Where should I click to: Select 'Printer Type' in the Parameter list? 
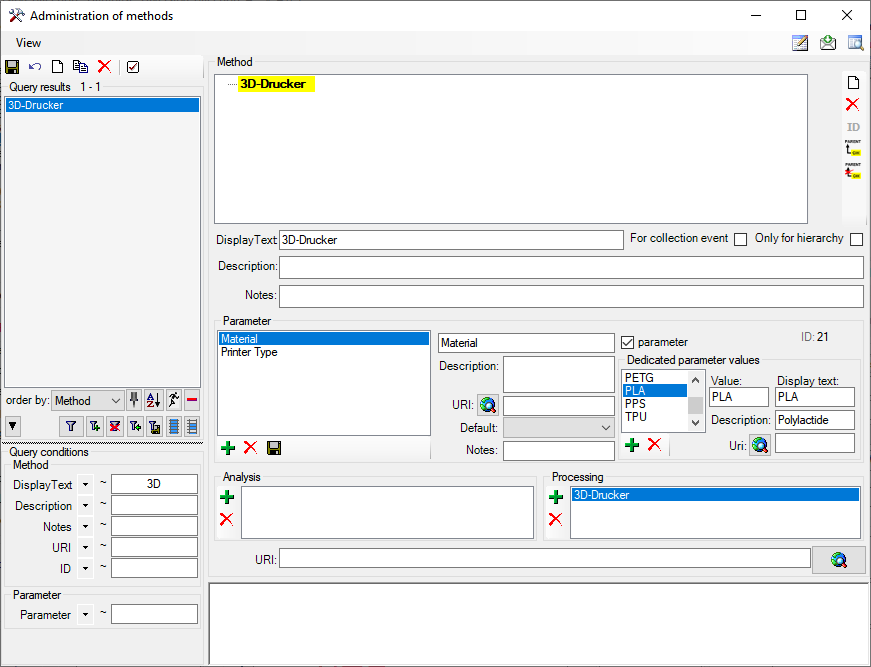point(250,353)
